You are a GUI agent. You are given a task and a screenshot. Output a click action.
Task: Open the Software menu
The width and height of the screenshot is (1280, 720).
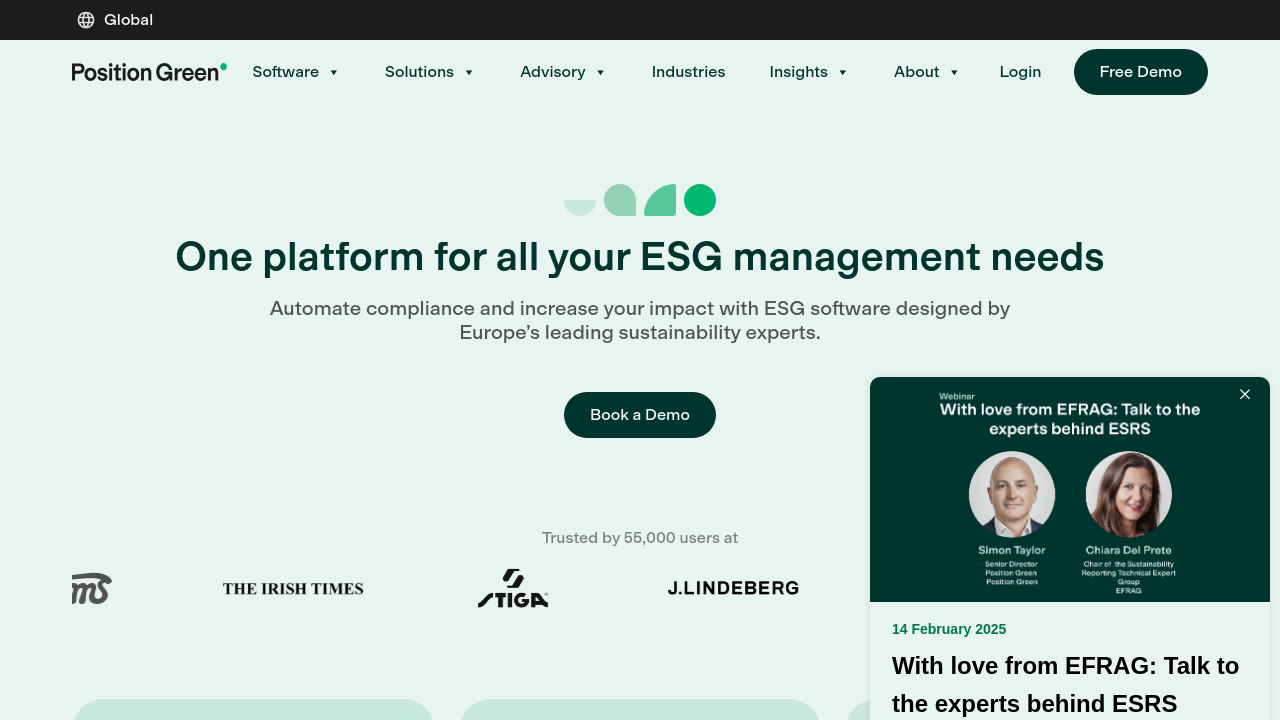pos(285,72)
